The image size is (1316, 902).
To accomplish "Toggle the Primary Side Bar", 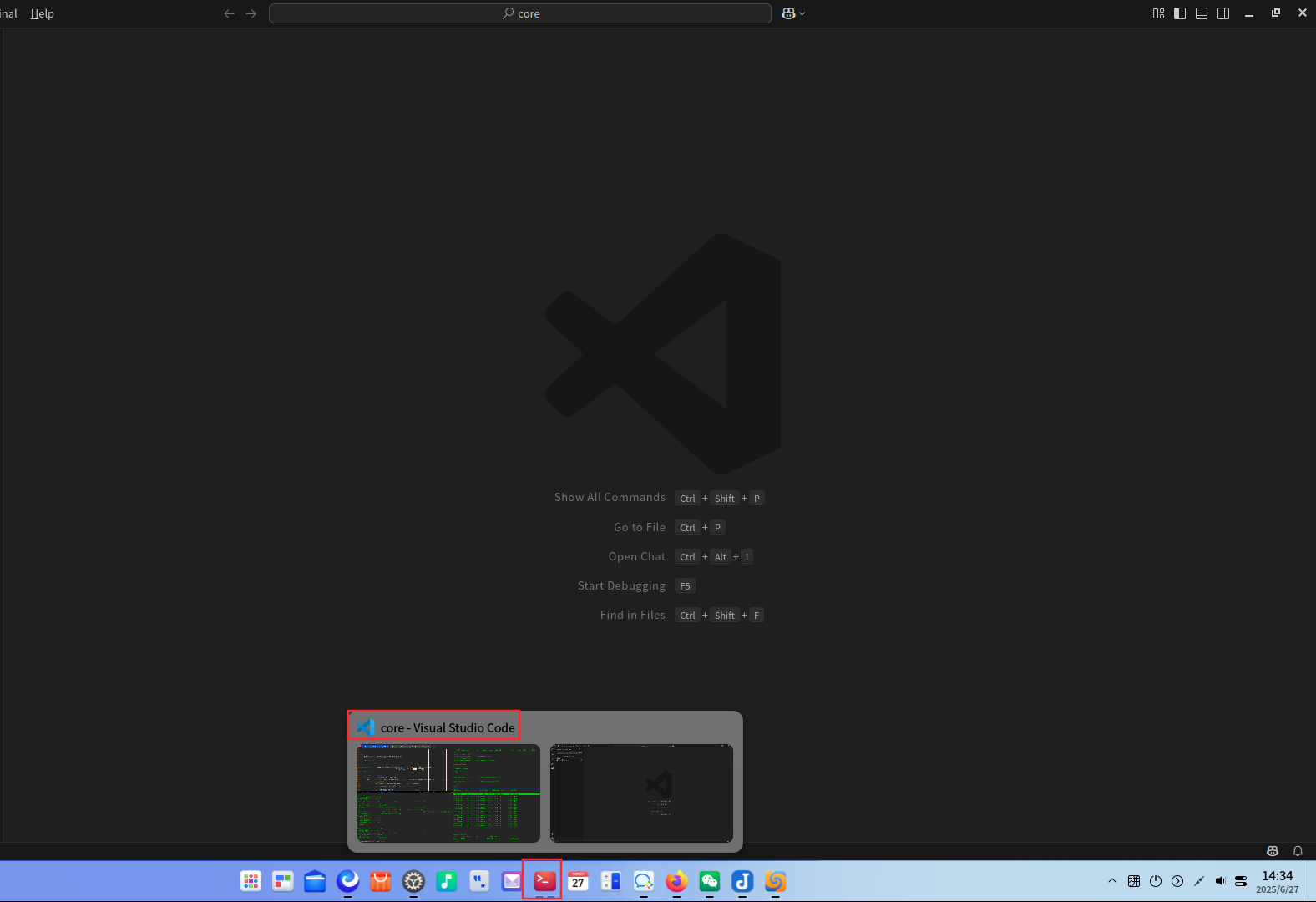I will click(x=1180, y=13).
